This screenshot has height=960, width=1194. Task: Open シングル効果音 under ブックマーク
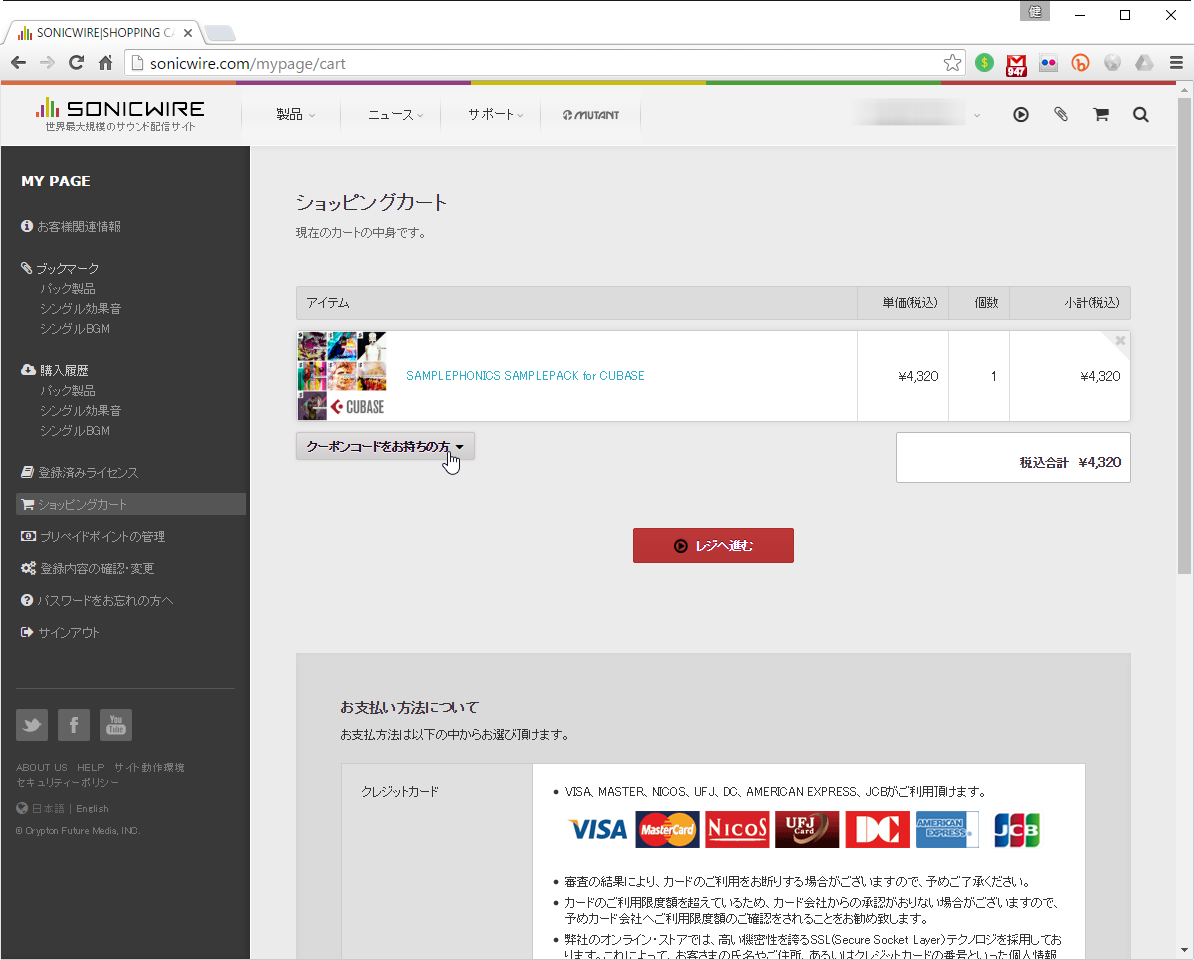pos(81,308)
